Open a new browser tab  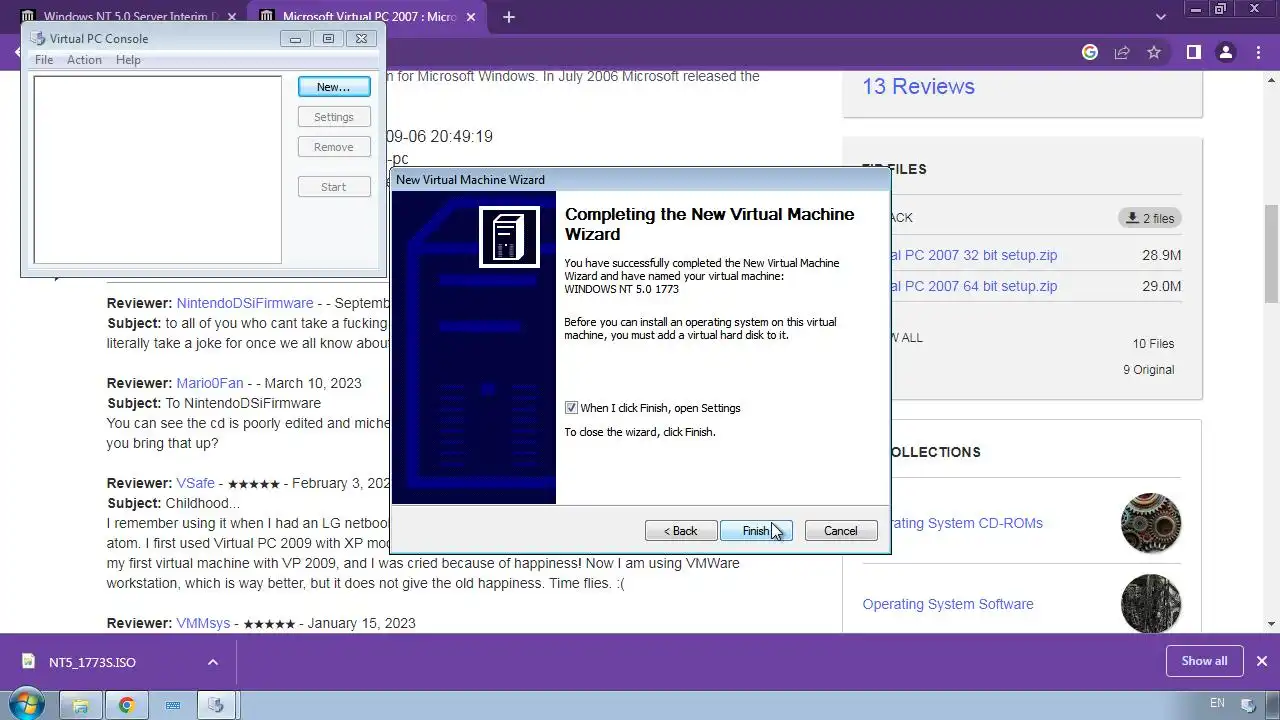[x=509, y=17]
